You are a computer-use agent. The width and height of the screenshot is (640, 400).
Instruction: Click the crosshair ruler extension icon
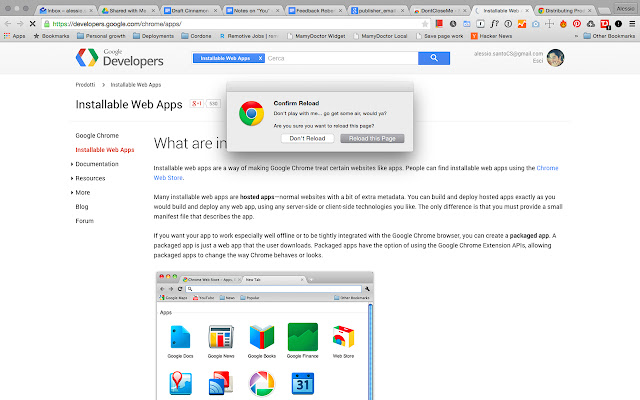coord(549,24)
